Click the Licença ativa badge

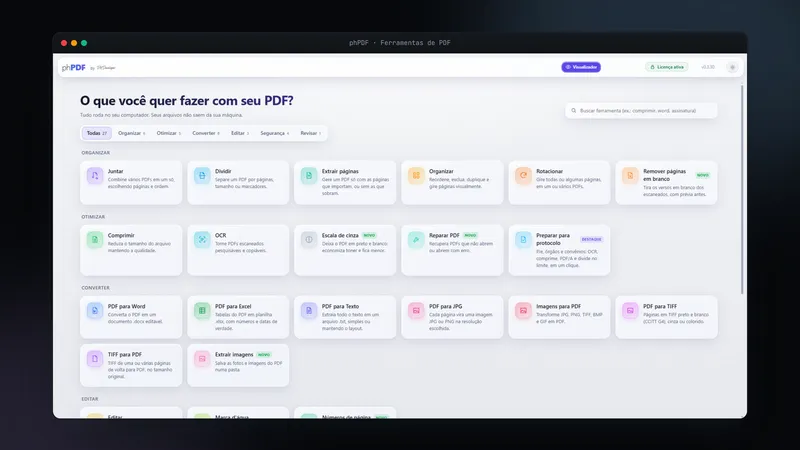tap(667, 67)
